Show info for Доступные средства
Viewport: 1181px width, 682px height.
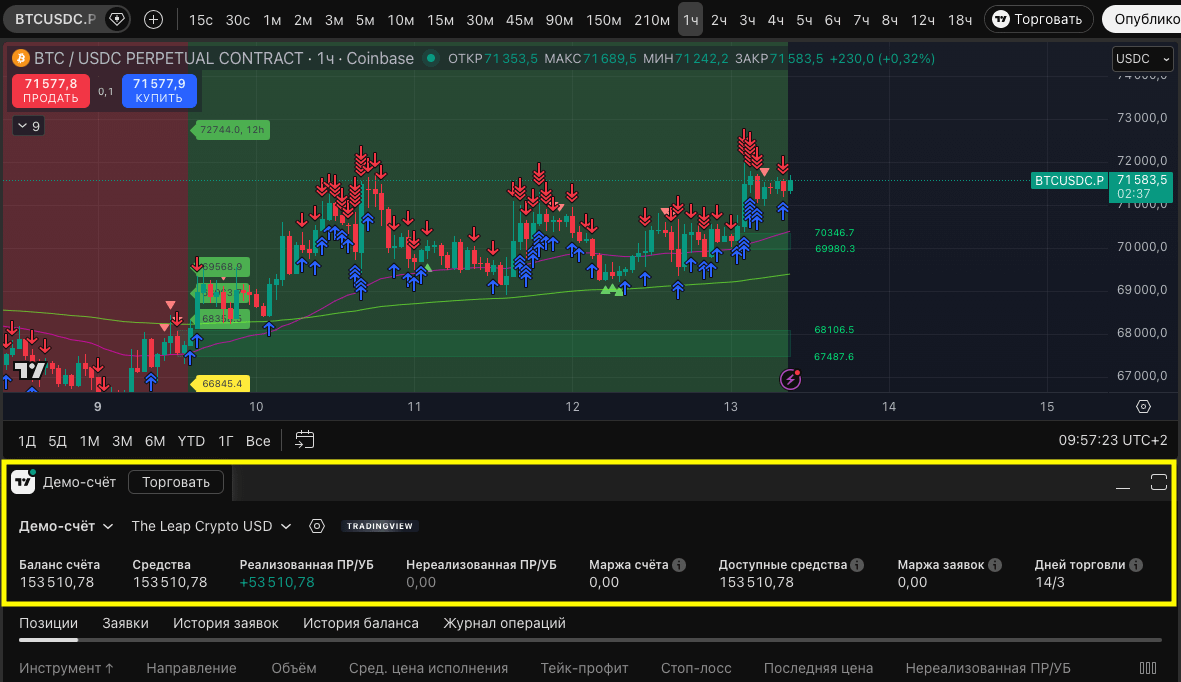point(857,565)
